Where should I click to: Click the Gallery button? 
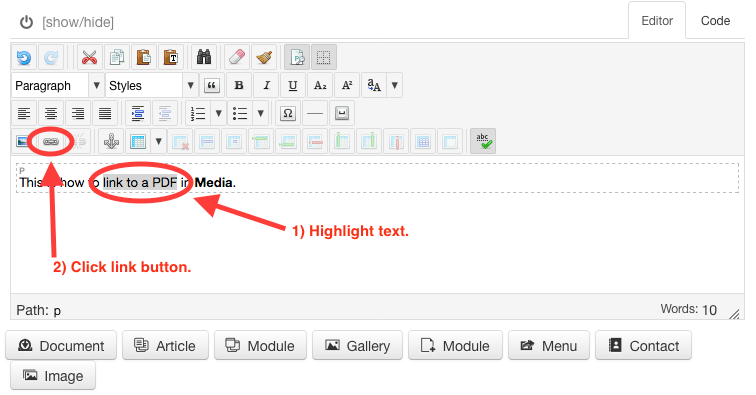[x=357, y=345]
